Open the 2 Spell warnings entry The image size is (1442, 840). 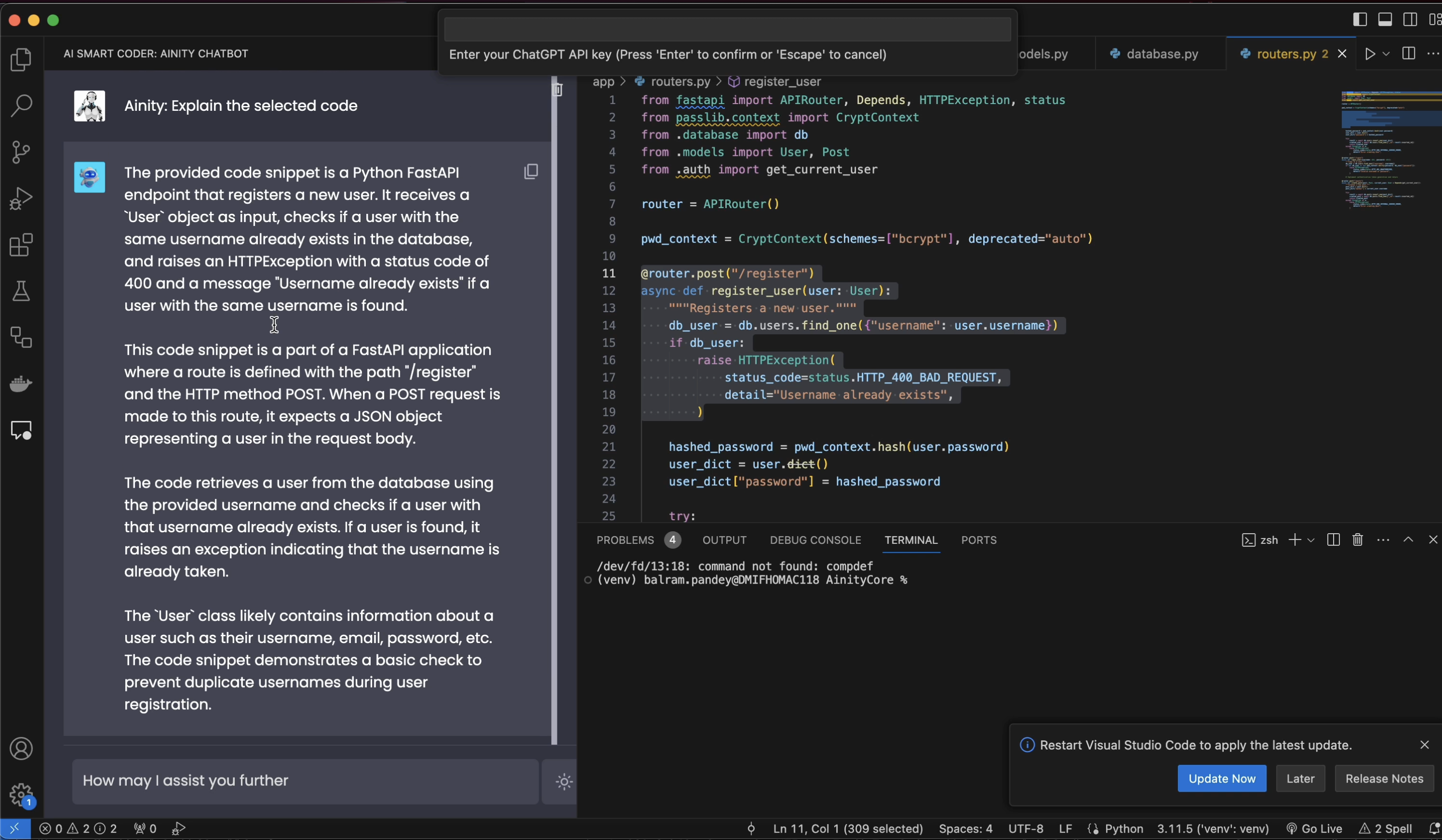coord(1386,828)
